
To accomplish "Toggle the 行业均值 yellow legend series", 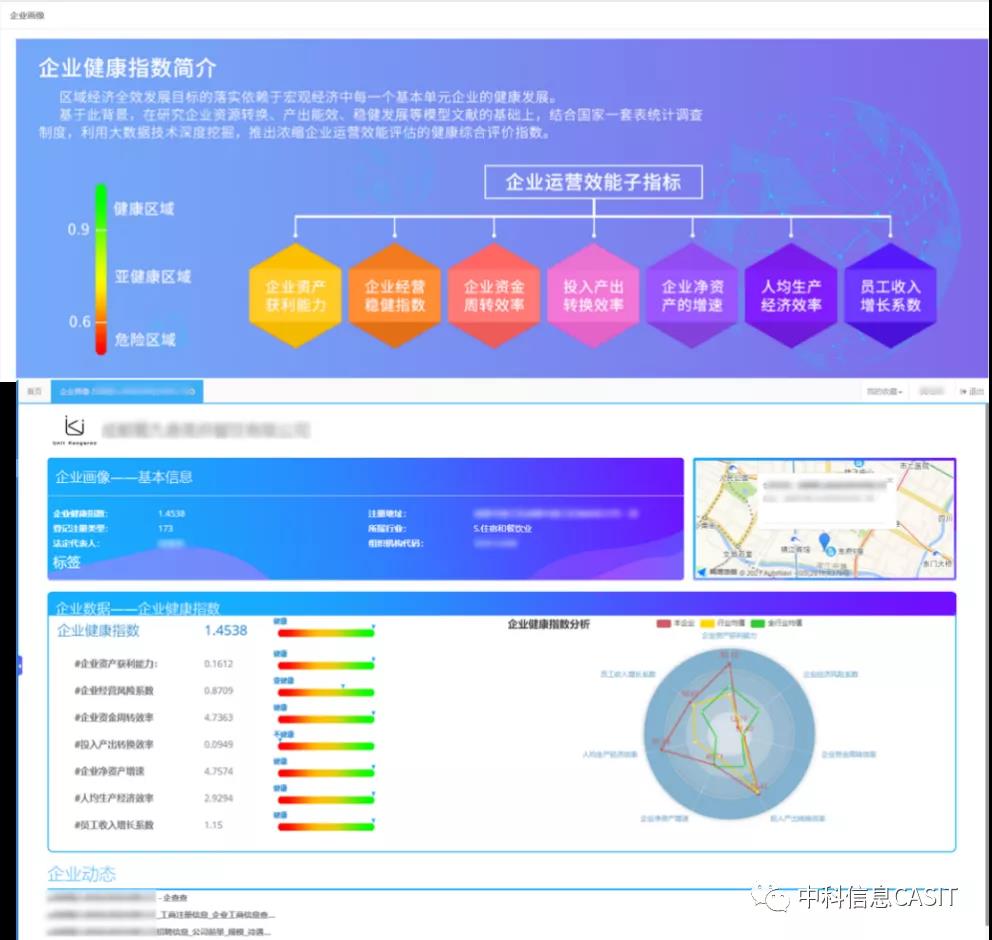I will click(x=722, y=624).
